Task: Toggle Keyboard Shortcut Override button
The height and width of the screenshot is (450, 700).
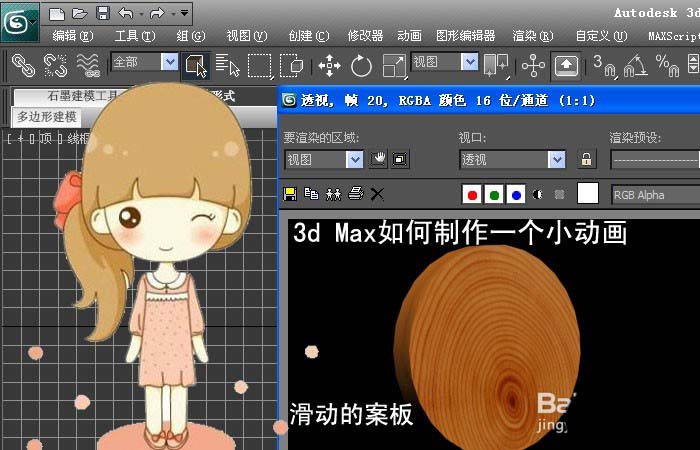Action: 566,66
